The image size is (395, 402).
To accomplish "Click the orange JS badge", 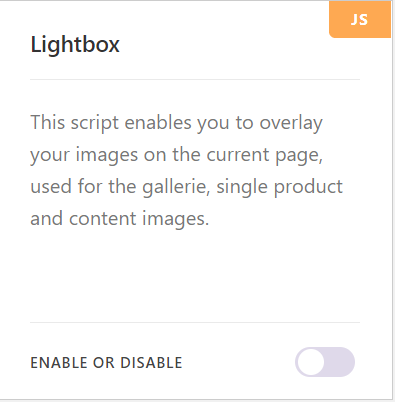I will coord(360,19).
